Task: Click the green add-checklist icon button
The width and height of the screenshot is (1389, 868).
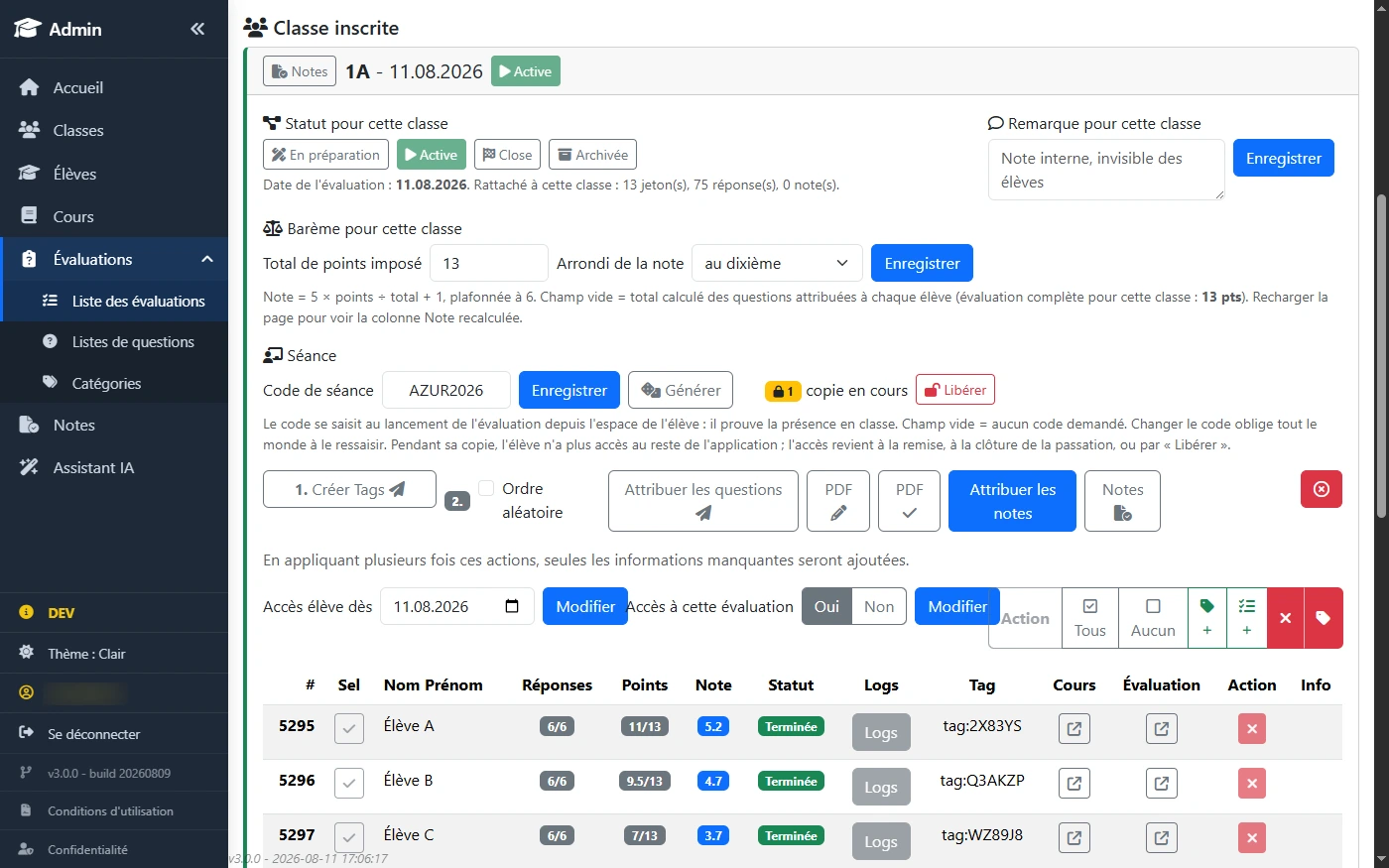Action: pyautogui.click(x=1247, y=618)
